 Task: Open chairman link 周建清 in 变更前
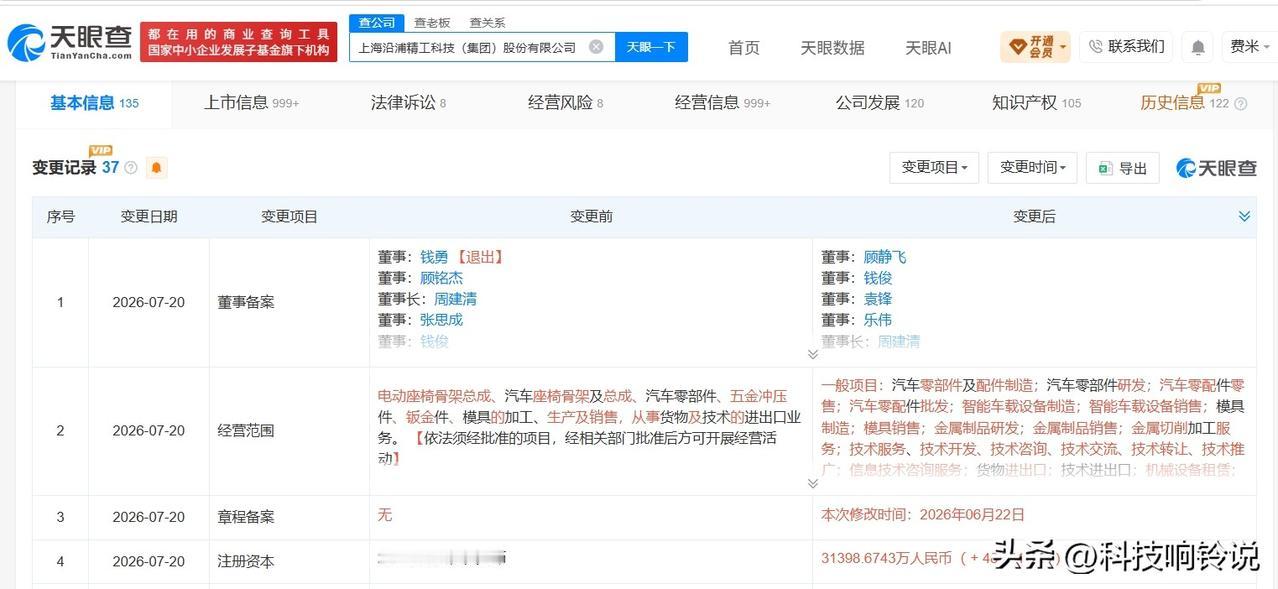coord(455,299)
